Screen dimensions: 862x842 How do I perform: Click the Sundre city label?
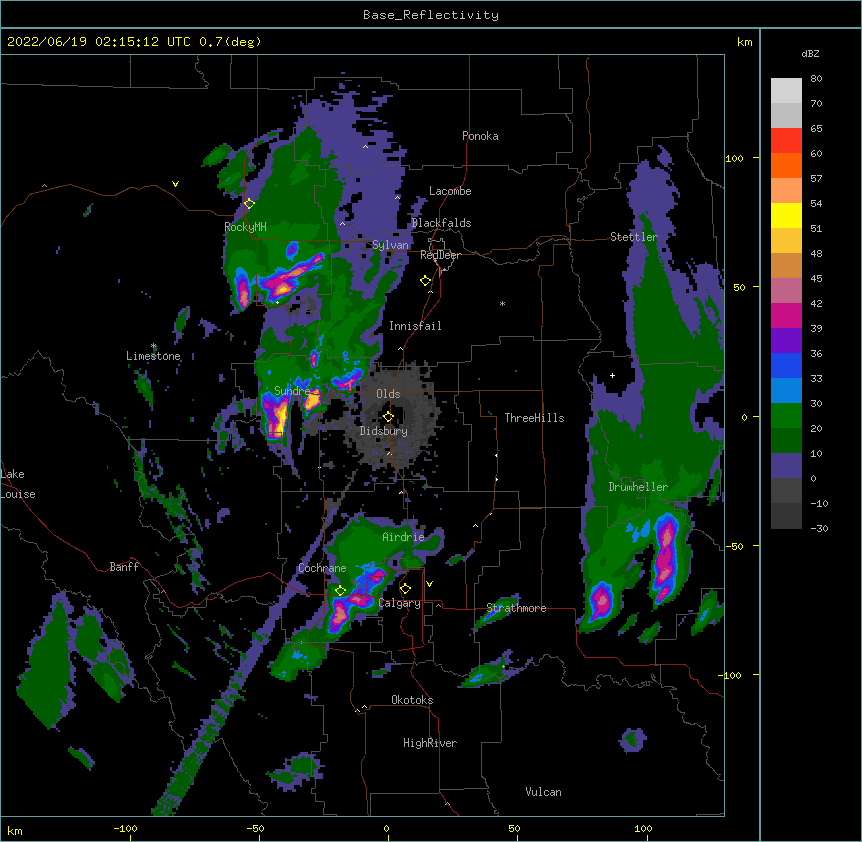(292, 391)
